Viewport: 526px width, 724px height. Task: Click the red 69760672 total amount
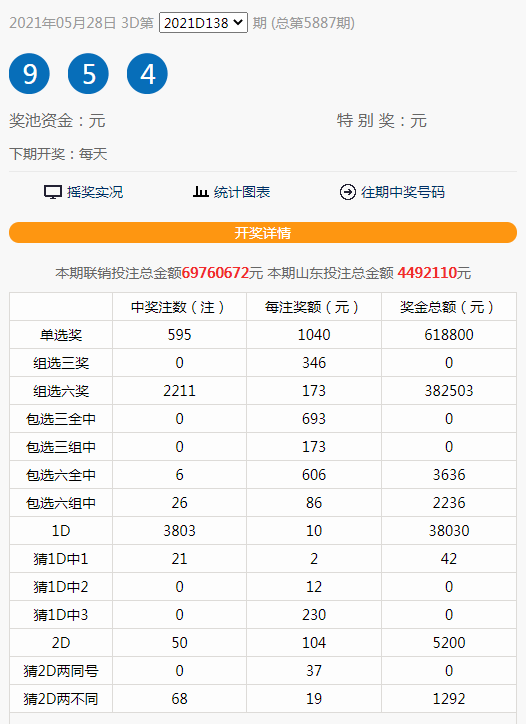(x=216, y=273)
